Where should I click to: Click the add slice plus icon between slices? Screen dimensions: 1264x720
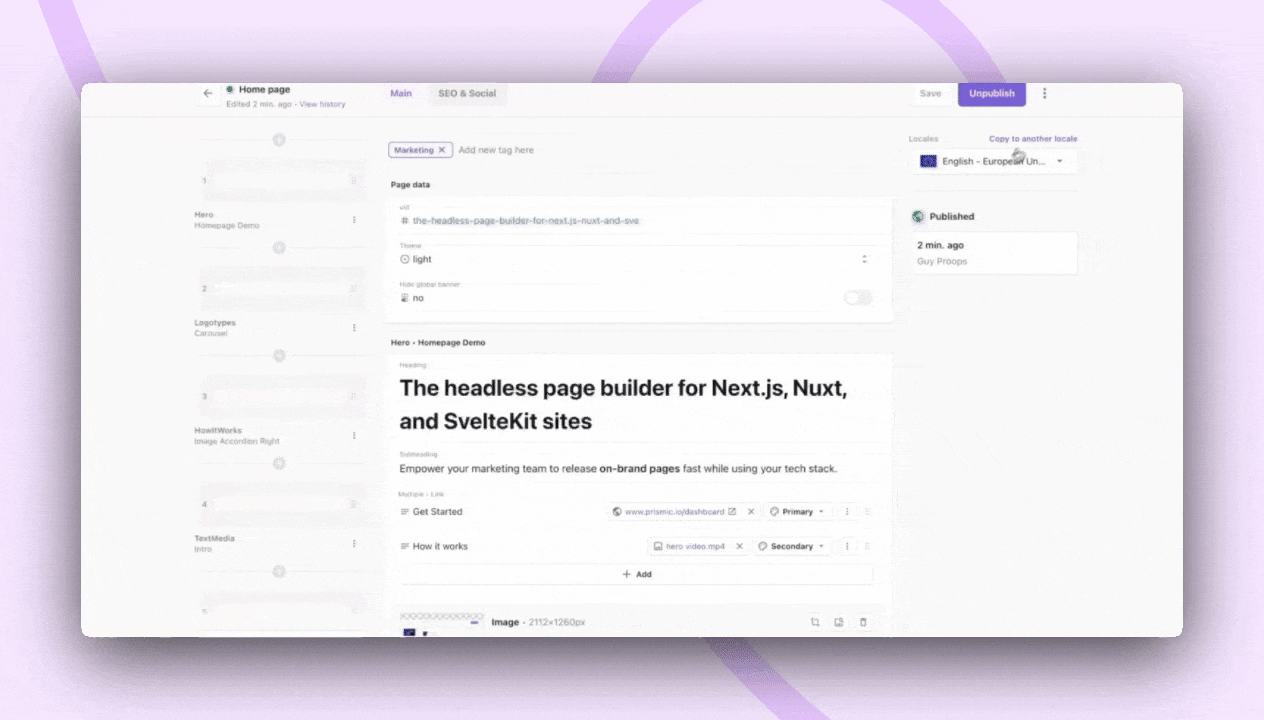click(x=279, y=355)
